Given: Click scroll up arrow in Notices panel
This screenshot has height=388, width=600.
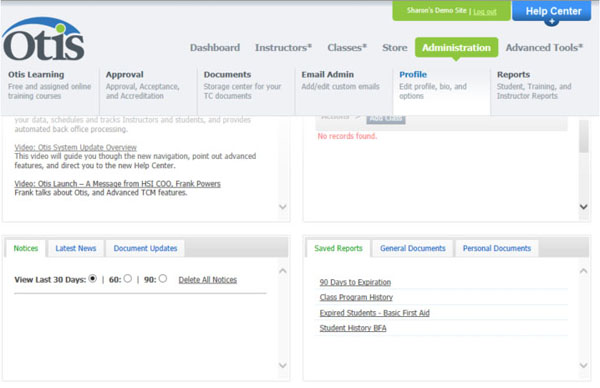Looking at the screenshot, I should (282, 271).
